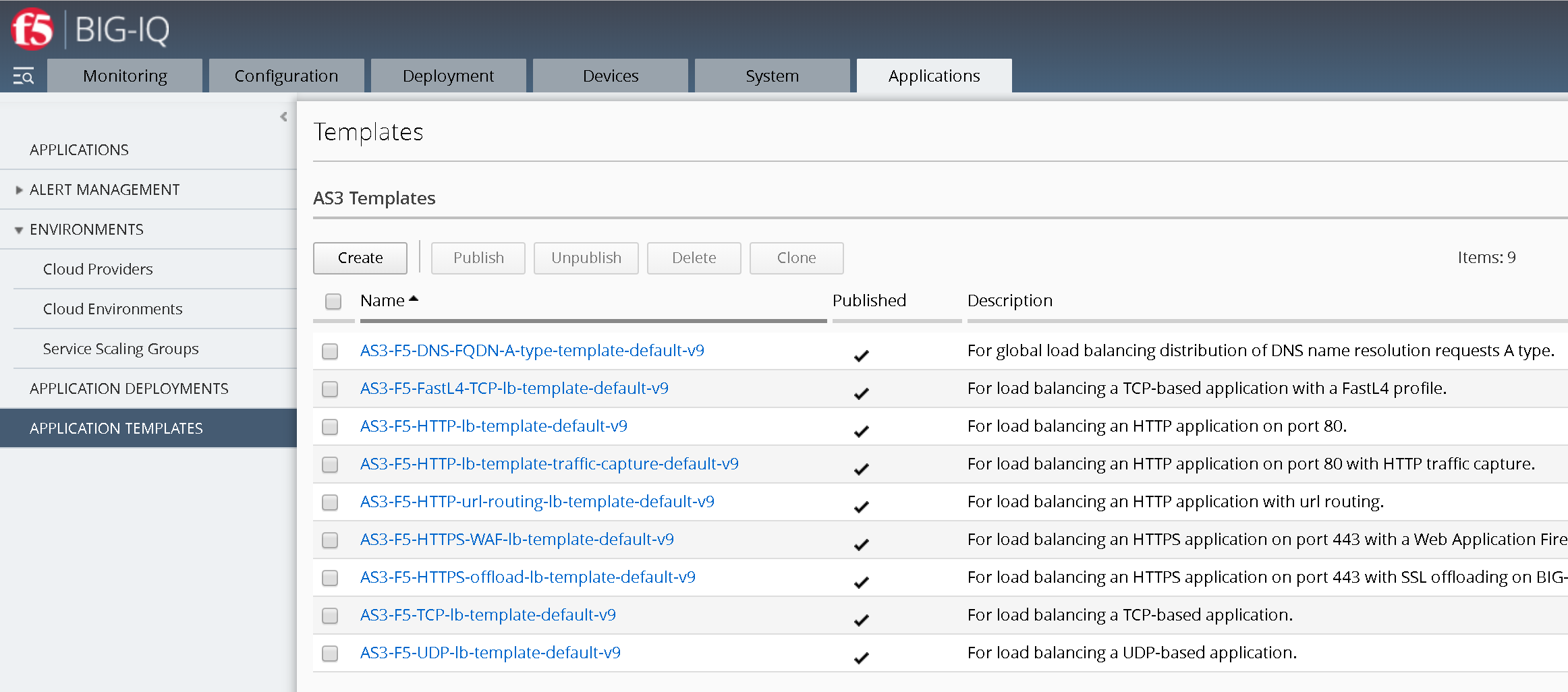Sort by the Published column header
Image resolution: width=1568 pixels, height=692 pixels.
coord(869,300)
